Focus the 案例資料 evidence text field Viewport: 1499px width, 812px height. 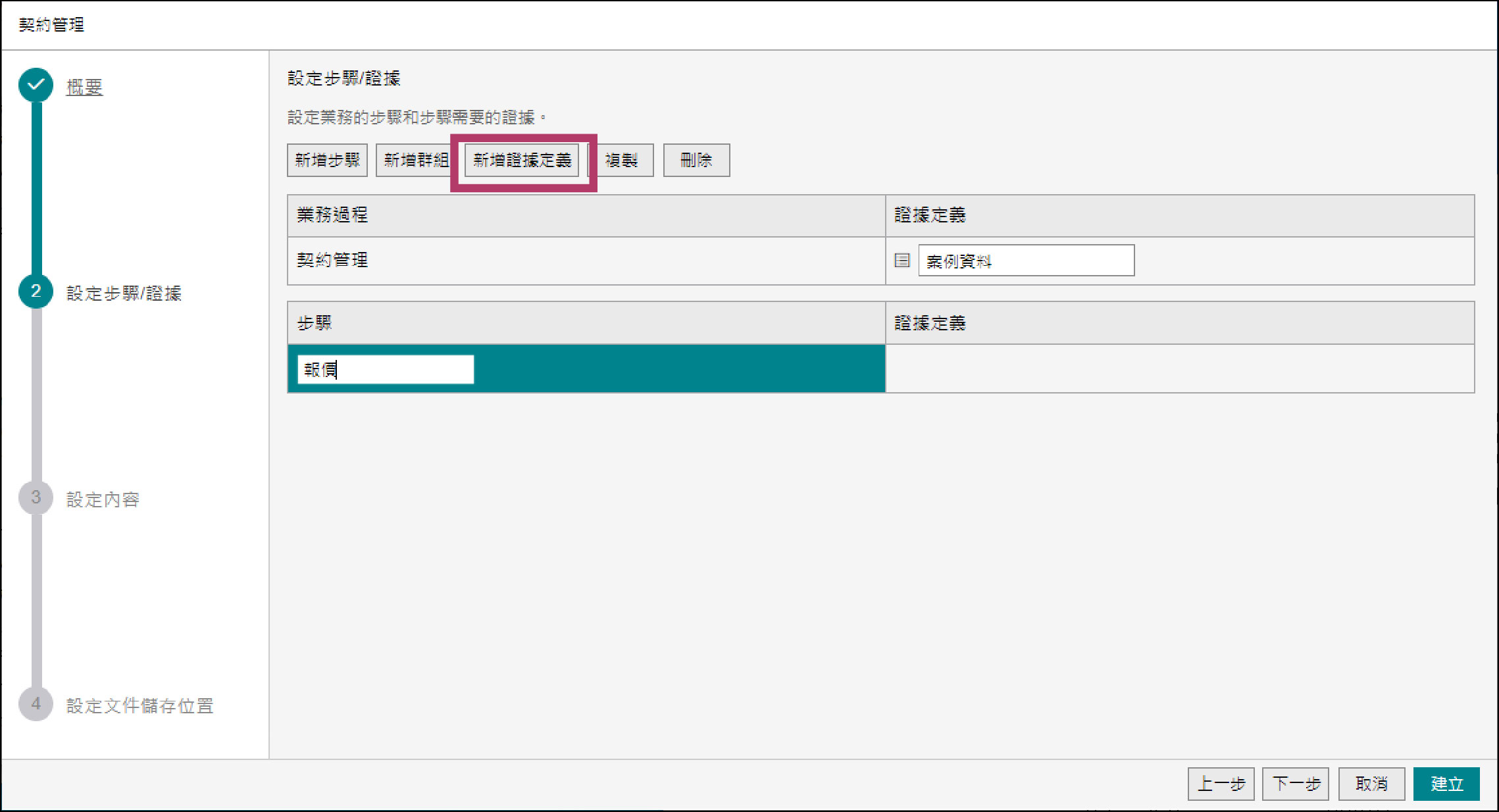[1026, 261]
